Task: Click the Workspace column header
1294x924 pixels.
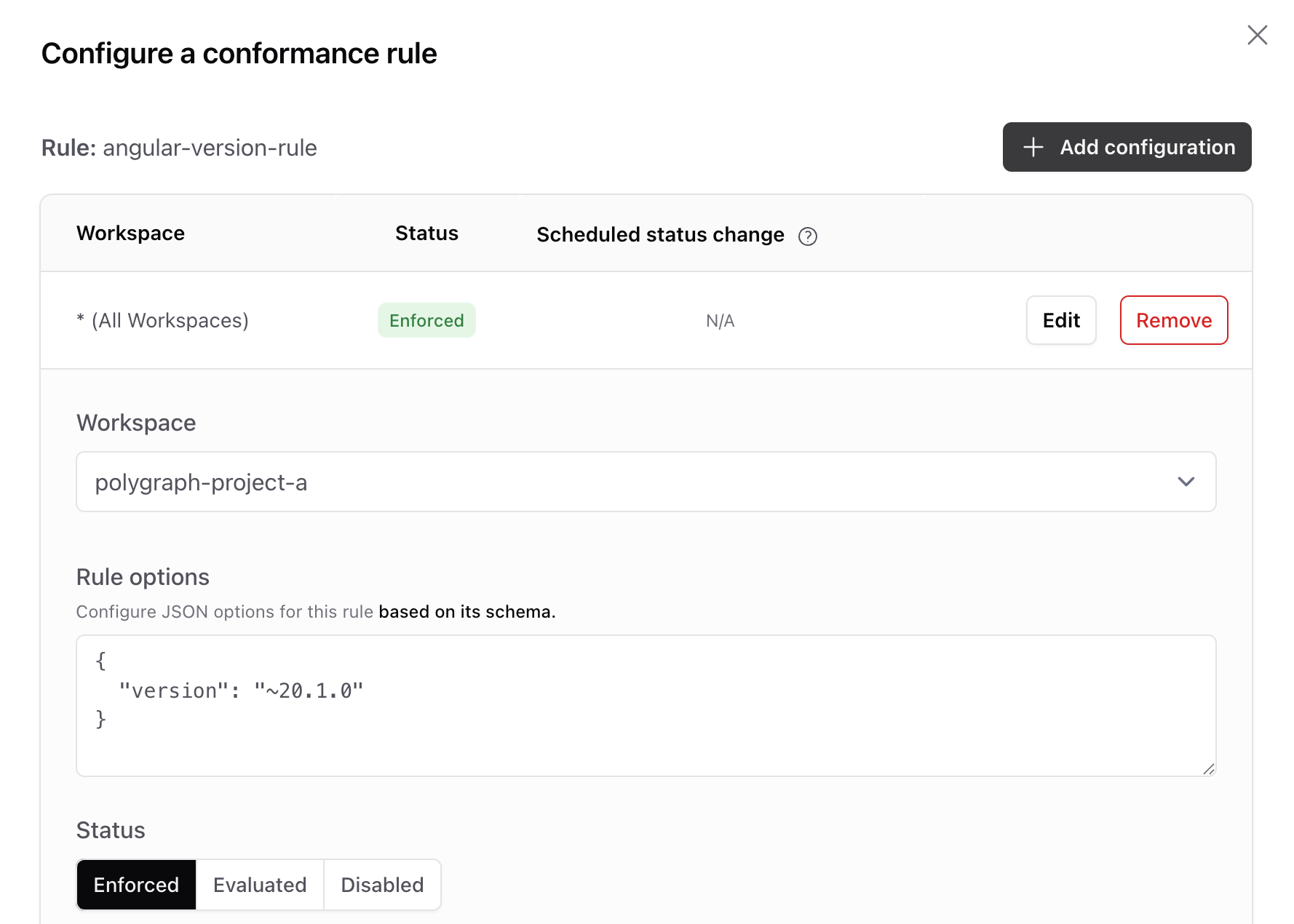Action: tap(130, 233)
